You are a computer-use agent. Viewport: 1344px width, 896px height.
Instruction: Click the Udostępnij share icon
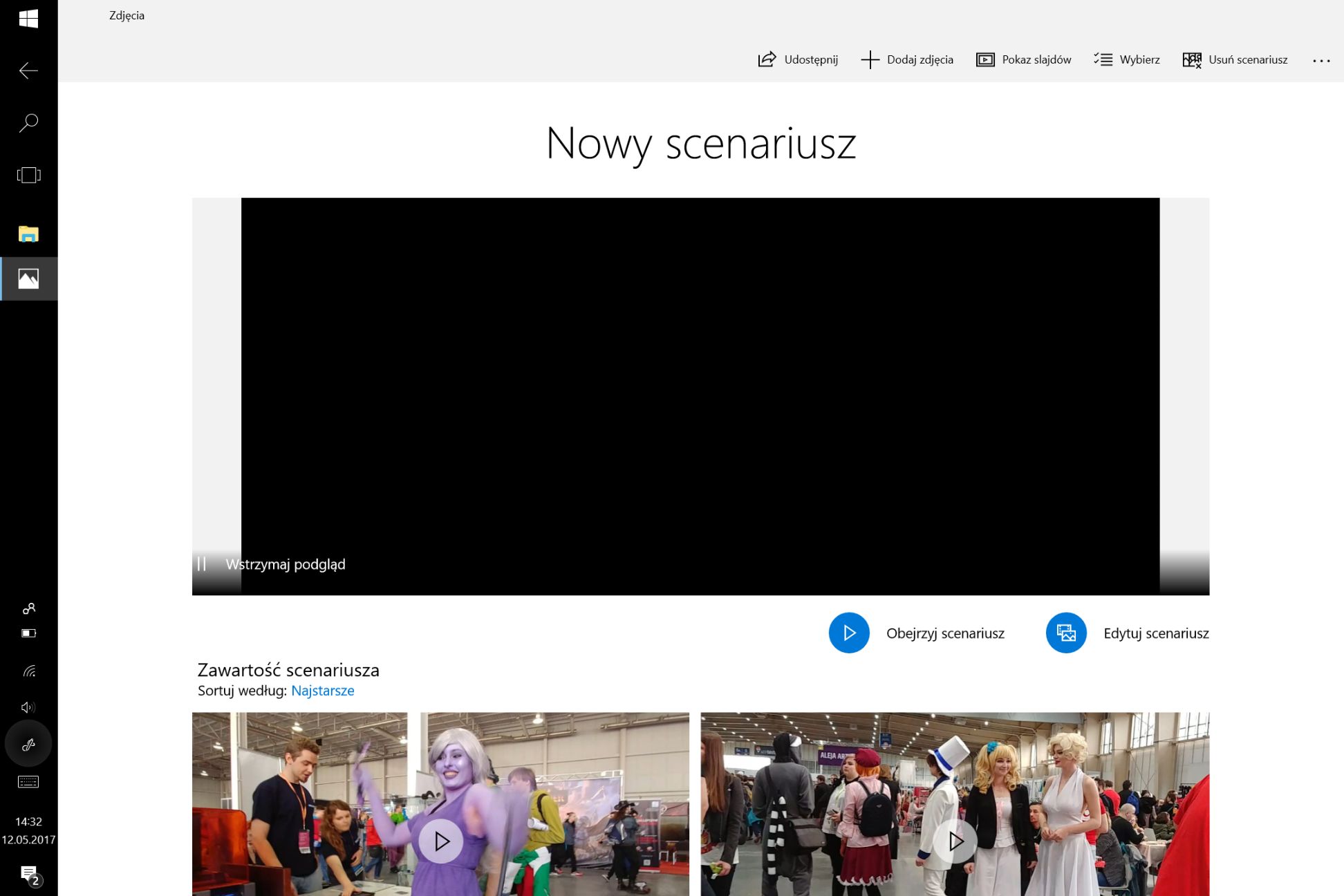click(767, 59)
